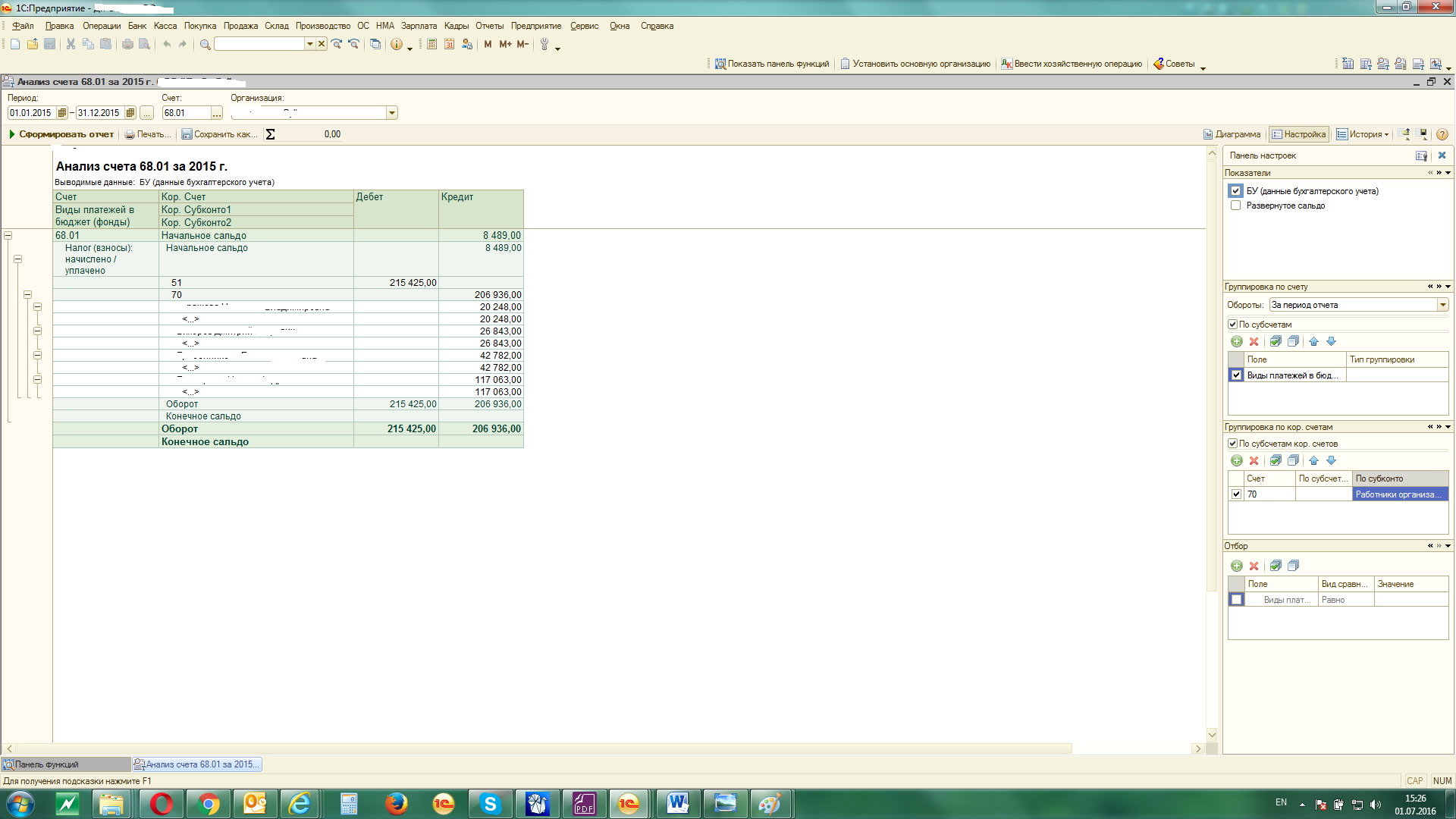Move the grouping row up with the blue arrow

tap(1313, 342)
